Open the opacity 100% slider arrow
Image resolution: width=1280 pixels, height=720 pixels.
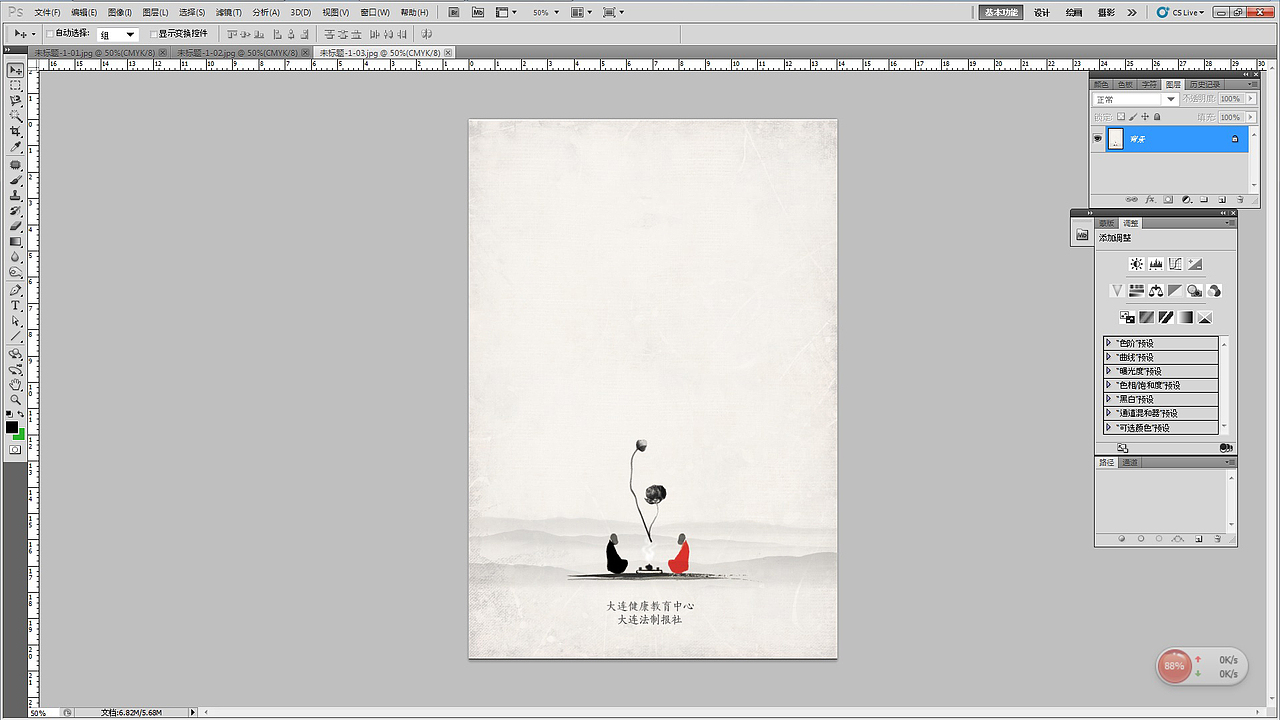click(1251, 99)
